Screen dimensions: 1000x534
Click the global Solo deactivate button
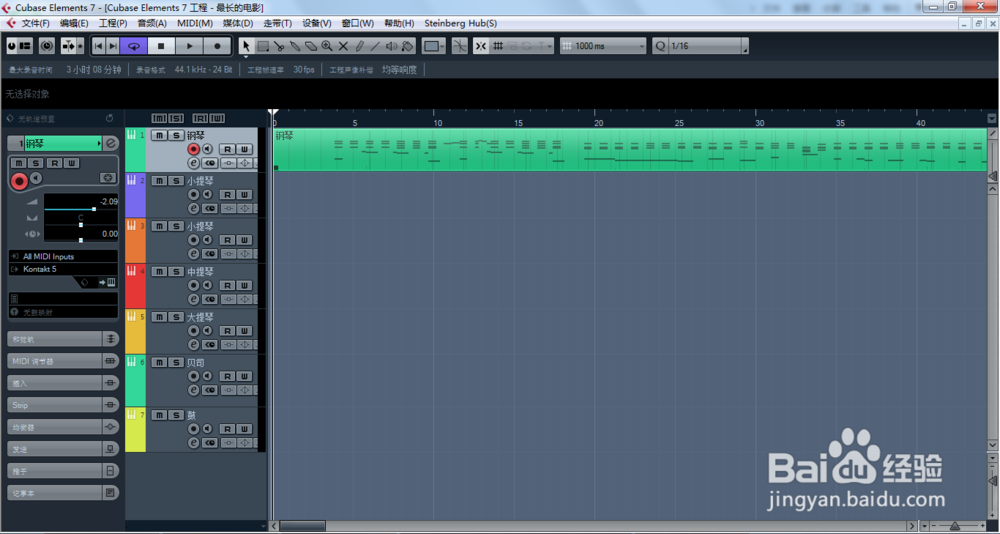coord(176,118)
